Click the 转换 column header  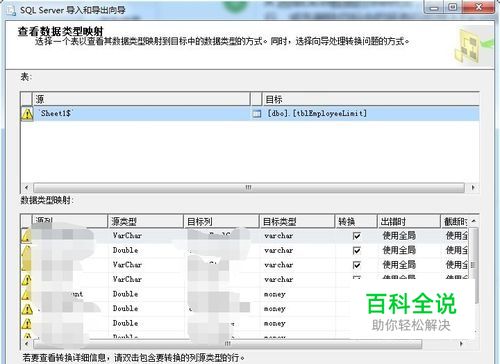point(356,221)
